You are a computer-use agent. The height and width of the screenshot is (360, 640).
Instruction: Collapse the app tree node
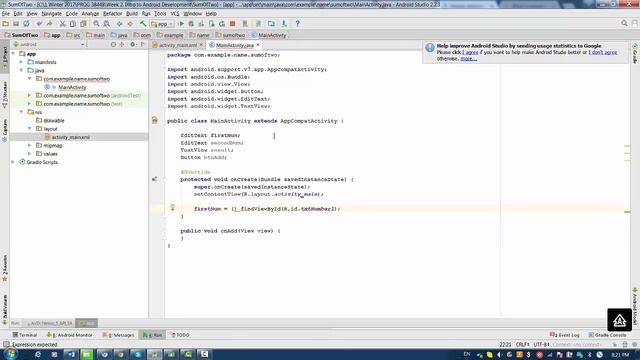(x=13, y=53)
